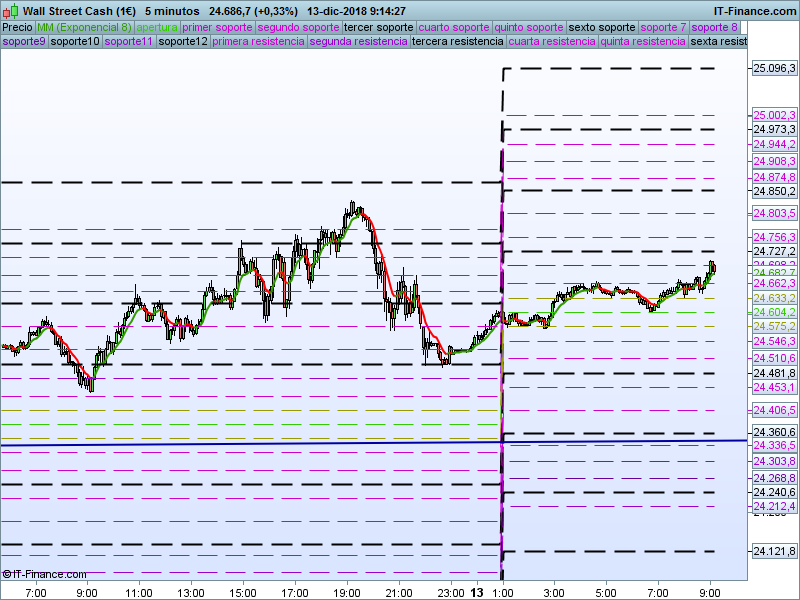This screenshot has width=800, height=600.
Task: Click the soporte 8 label
Action: click(x=714, y=28)
